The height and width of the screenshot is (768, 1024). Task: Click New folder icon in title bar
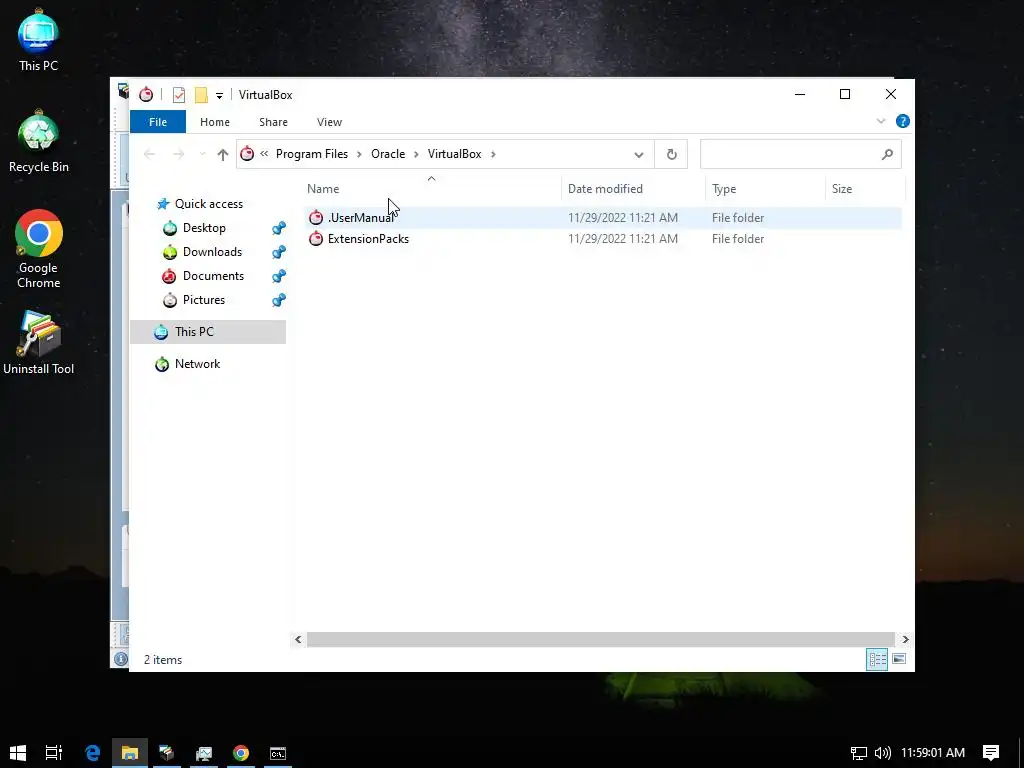pyautogui.click(x=202, y=95)
